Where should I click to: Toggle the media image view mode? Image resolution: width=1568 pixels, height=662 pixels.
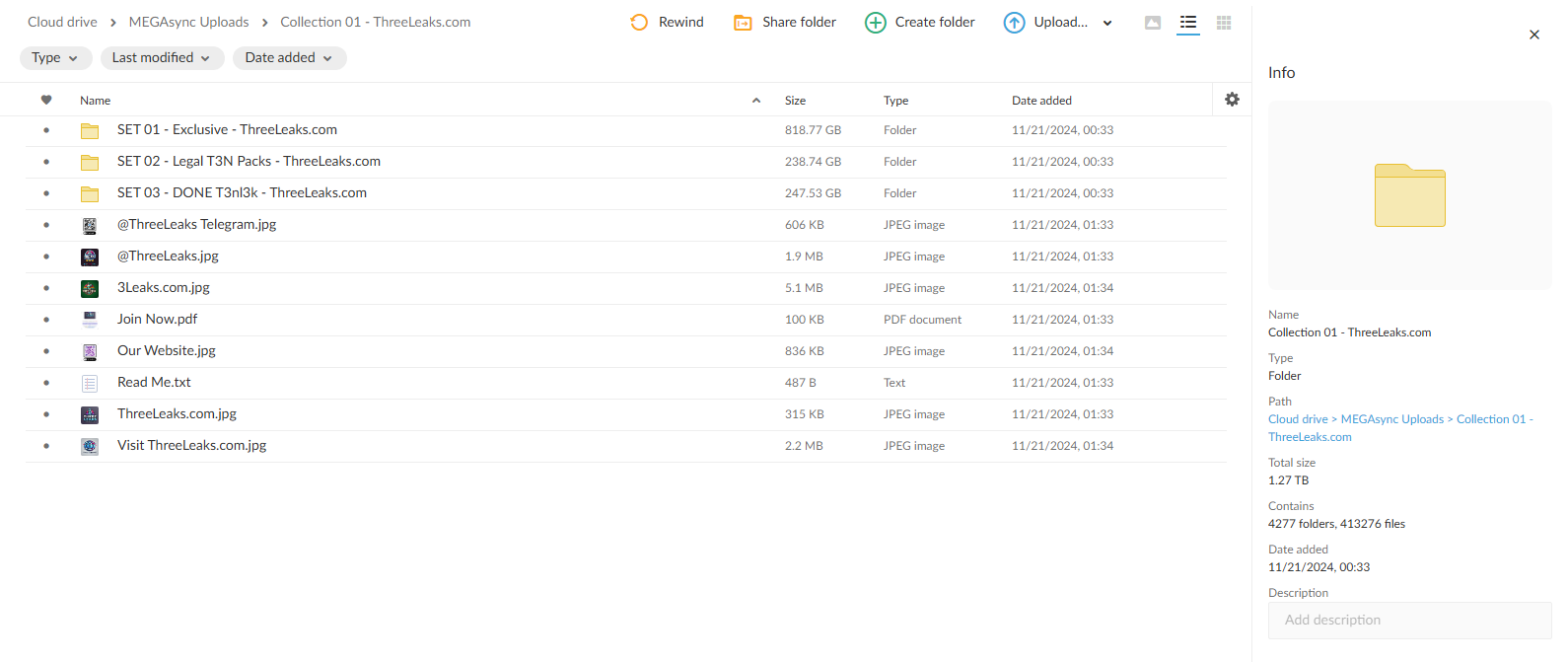pos(1152,23)
